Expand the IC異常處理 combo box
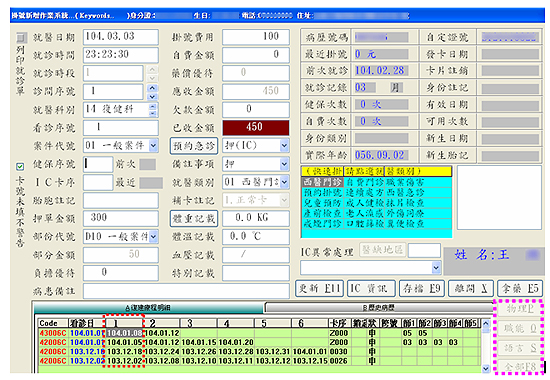This screenshot has height=380, width=550. coord(436,268)
